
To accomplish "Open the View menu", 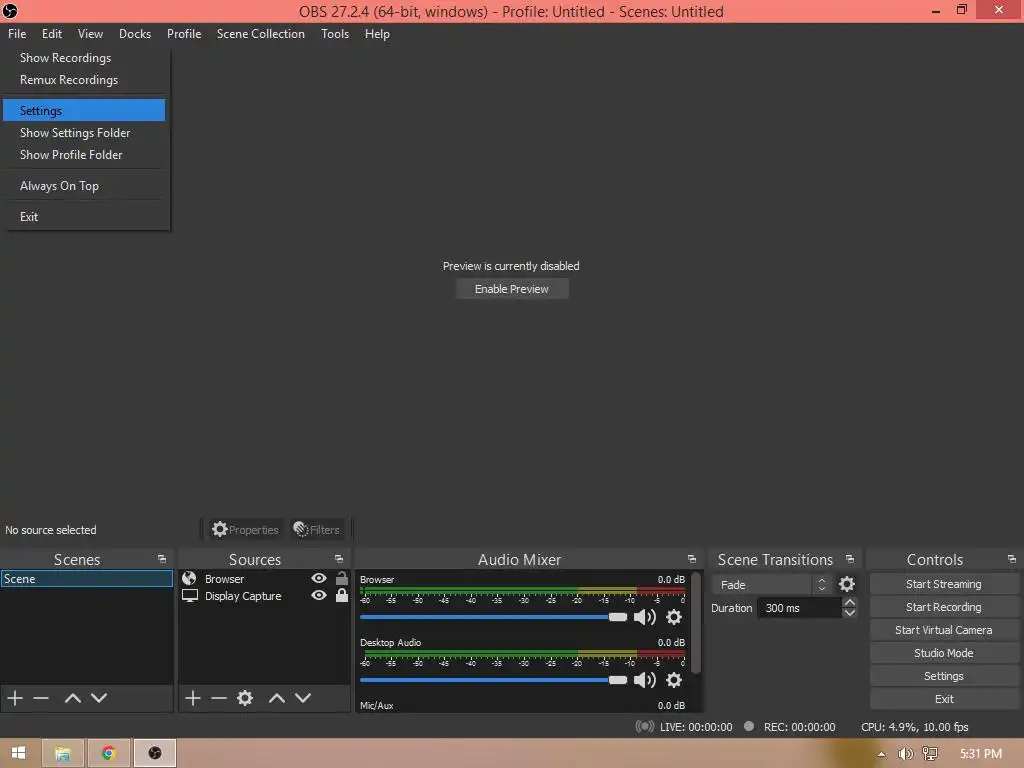I will pyautogui.click(x=90, y=33).
